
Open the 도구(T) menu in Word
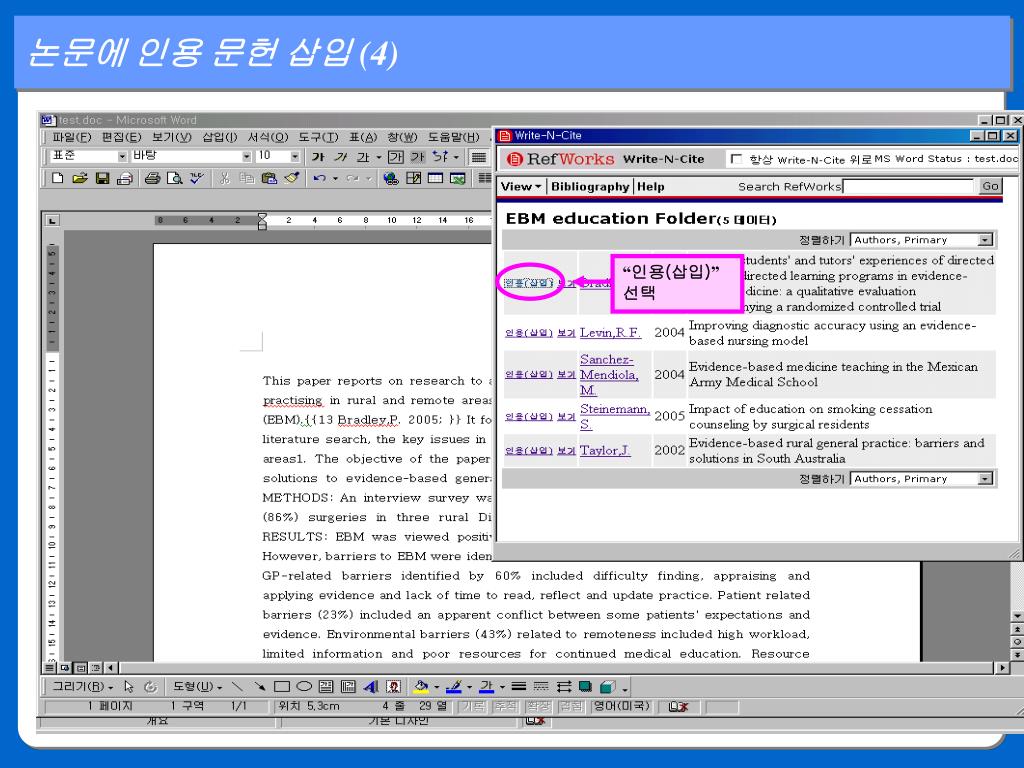coord(318,137)
